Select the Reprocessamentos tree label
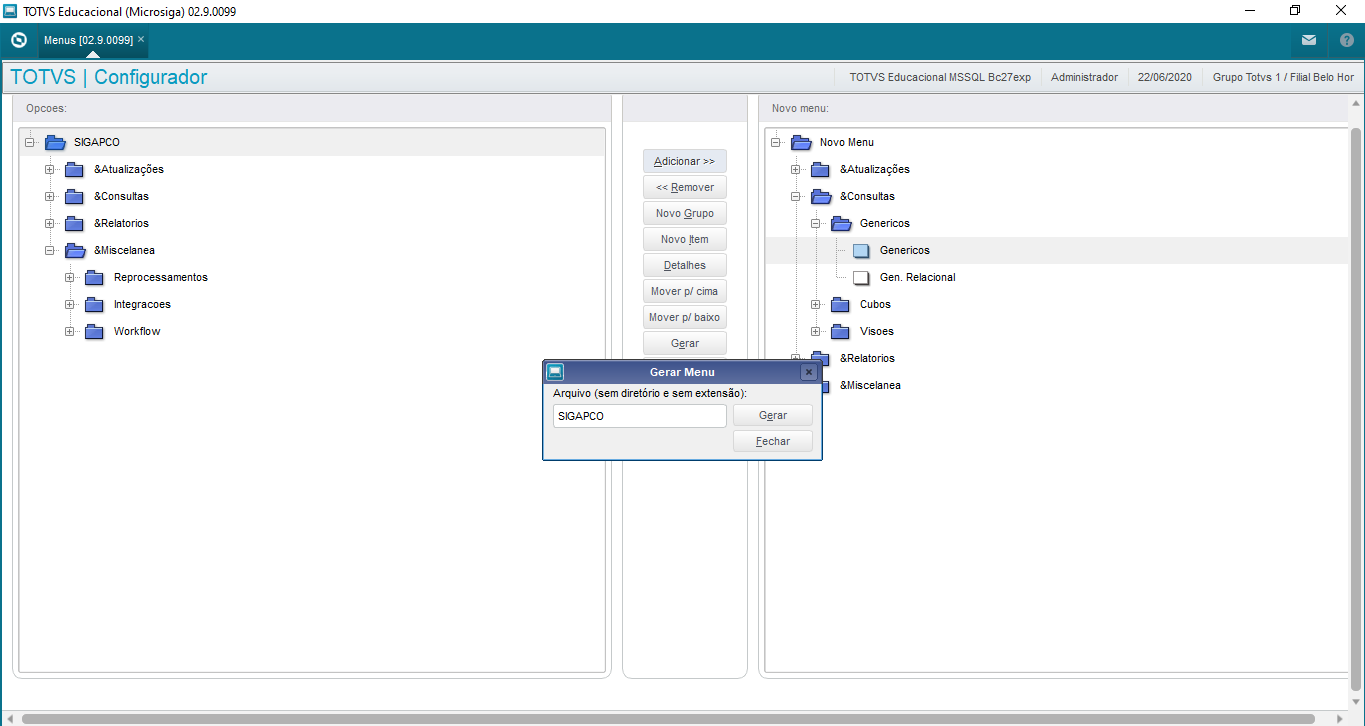 161,277
